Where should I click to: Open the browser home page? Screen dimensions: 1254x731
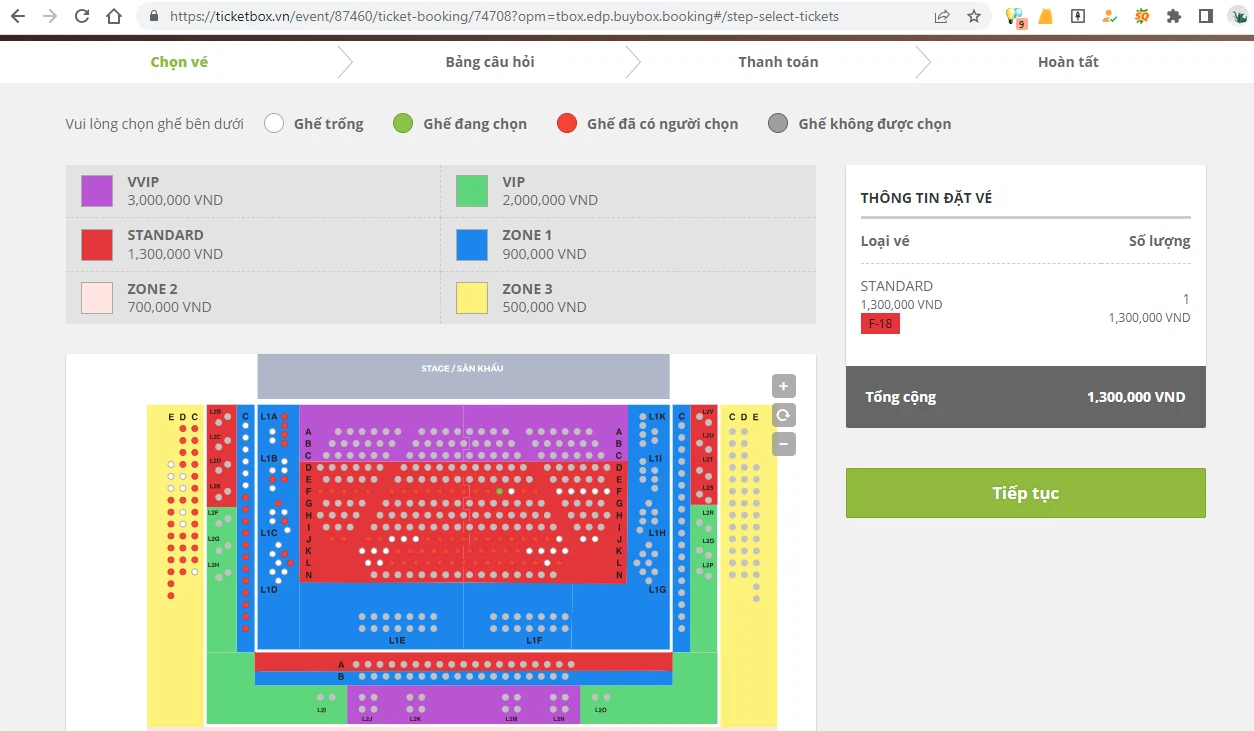114,16
